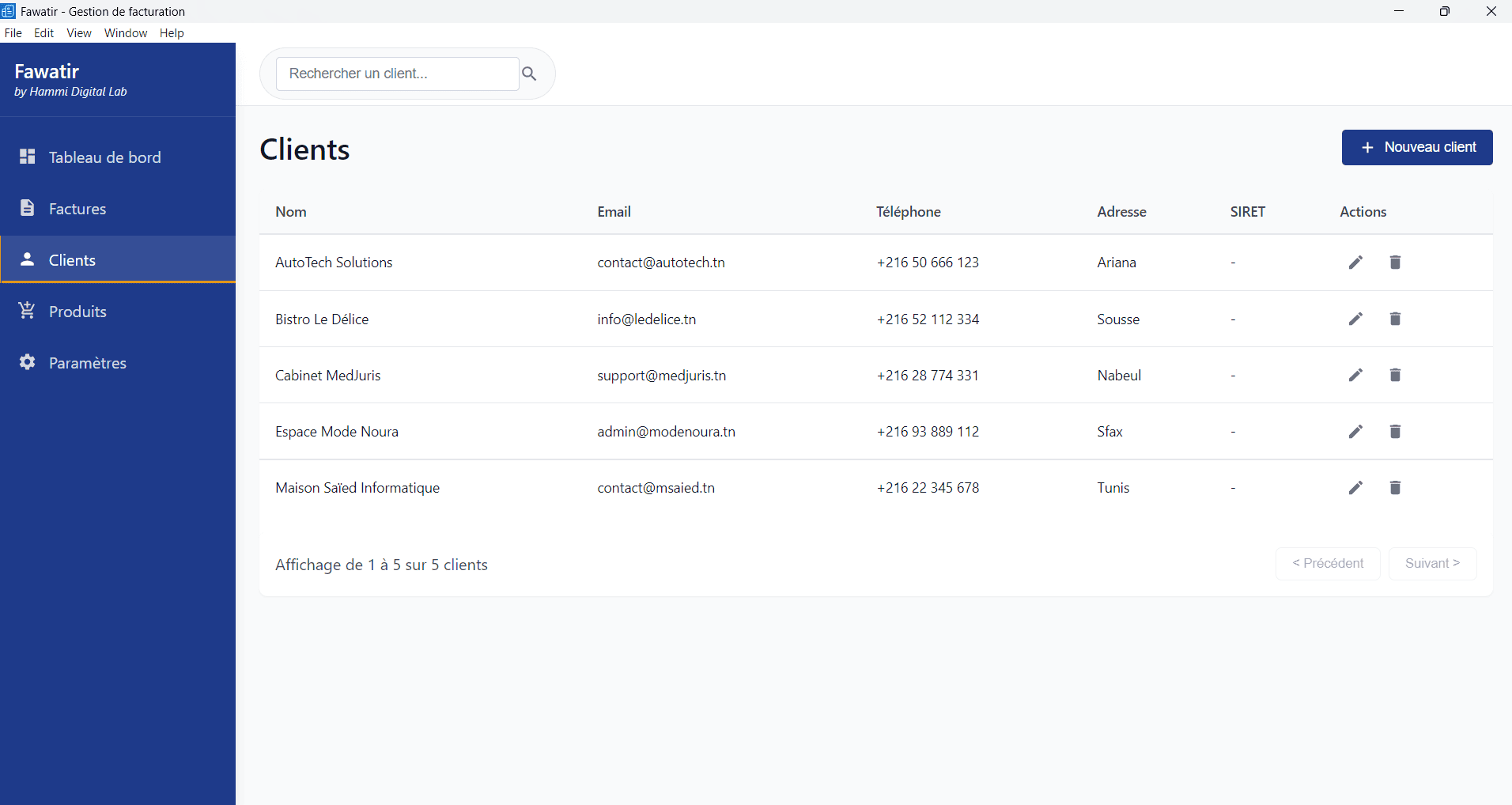
Task: Click the Clients page heading
Action: (x=304, y=149)
